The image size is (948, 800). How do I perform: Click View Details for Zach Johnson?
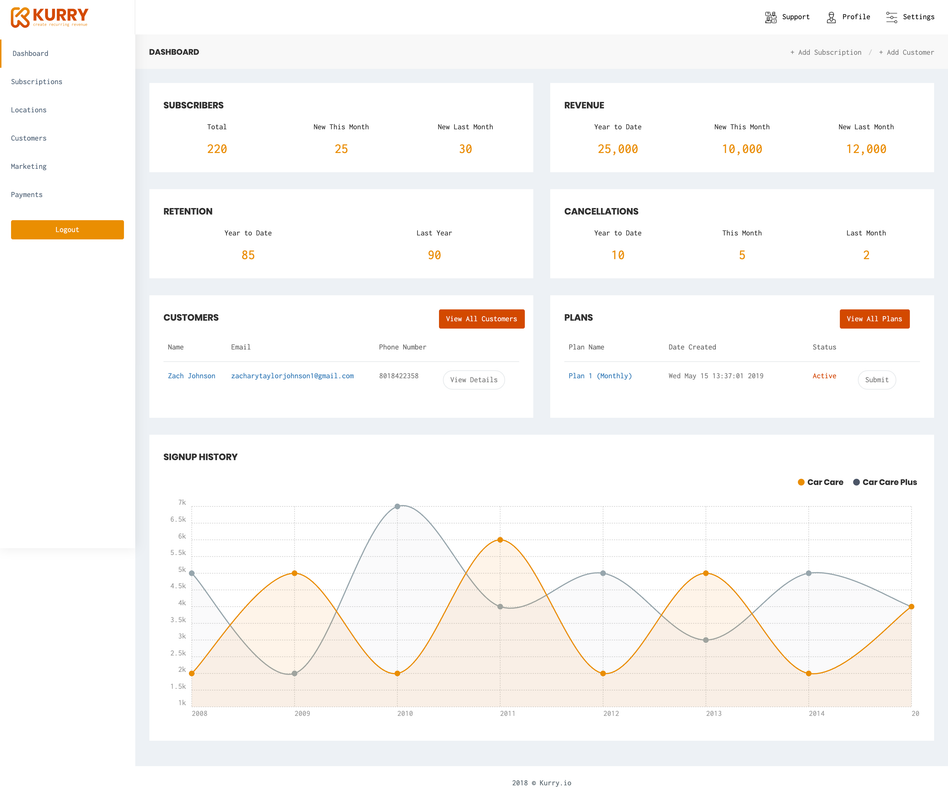tap(474, 380)
